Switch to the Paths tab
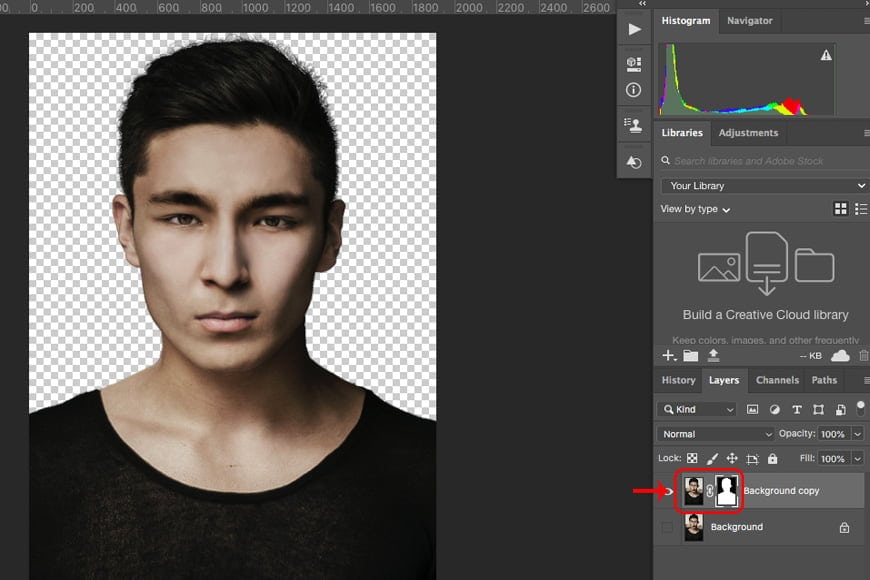This screenshot has width=870, height=580. [x=824, y=380]
